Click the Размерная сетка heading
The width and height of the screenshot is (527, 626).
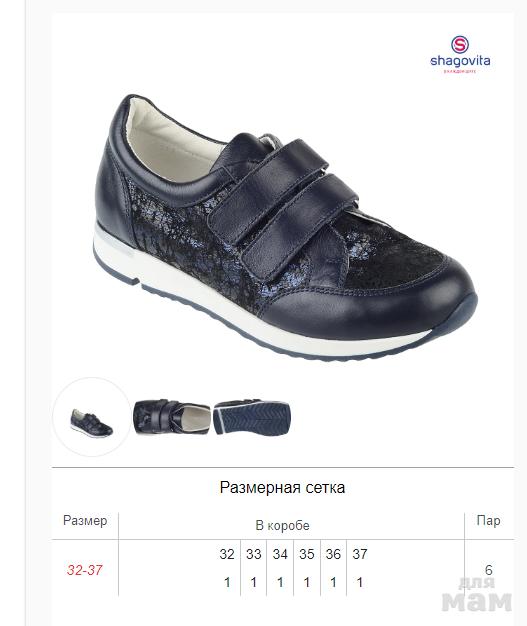282,487
